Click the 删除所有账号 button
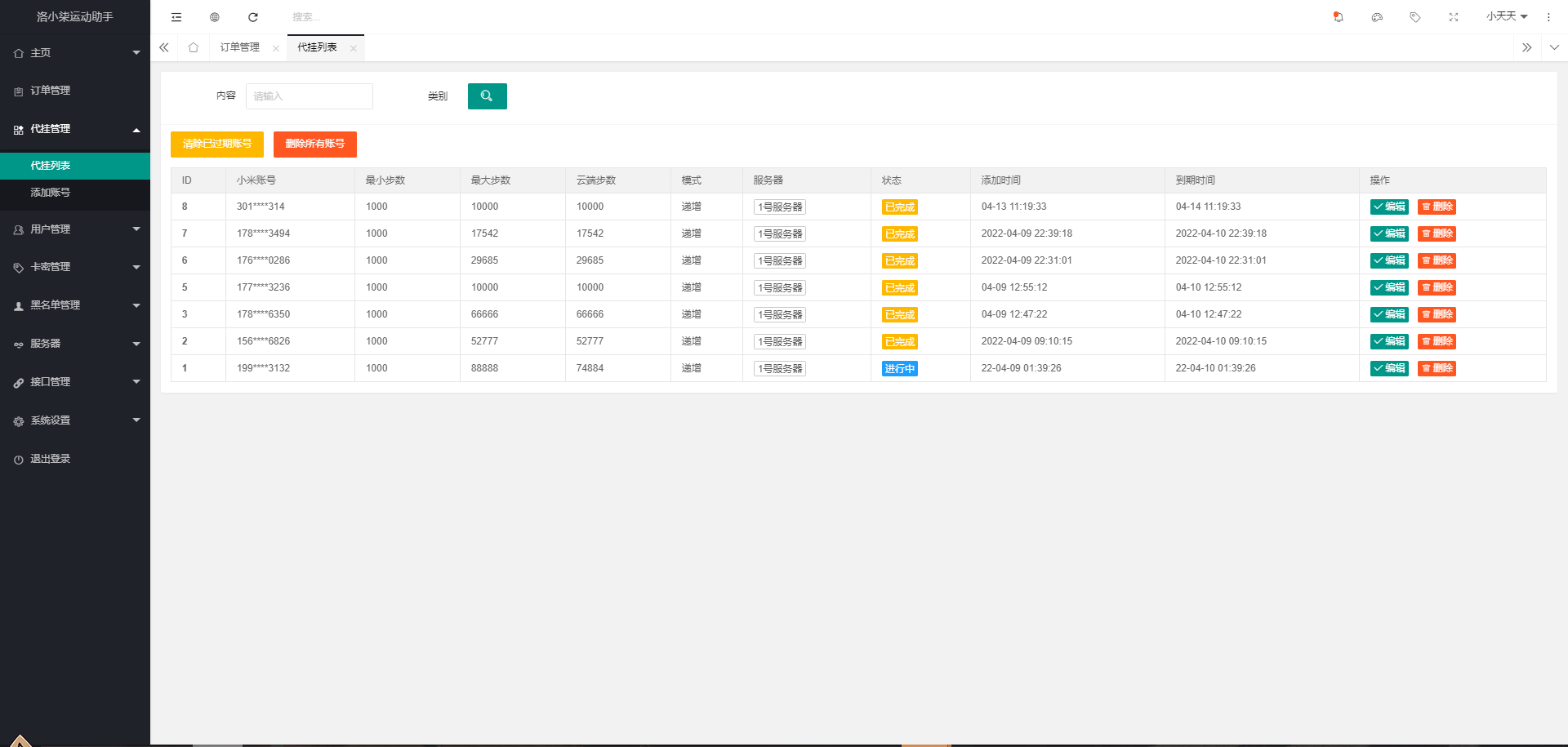Viewport: 1568px width, 747px height. click(x=314, y=144)
